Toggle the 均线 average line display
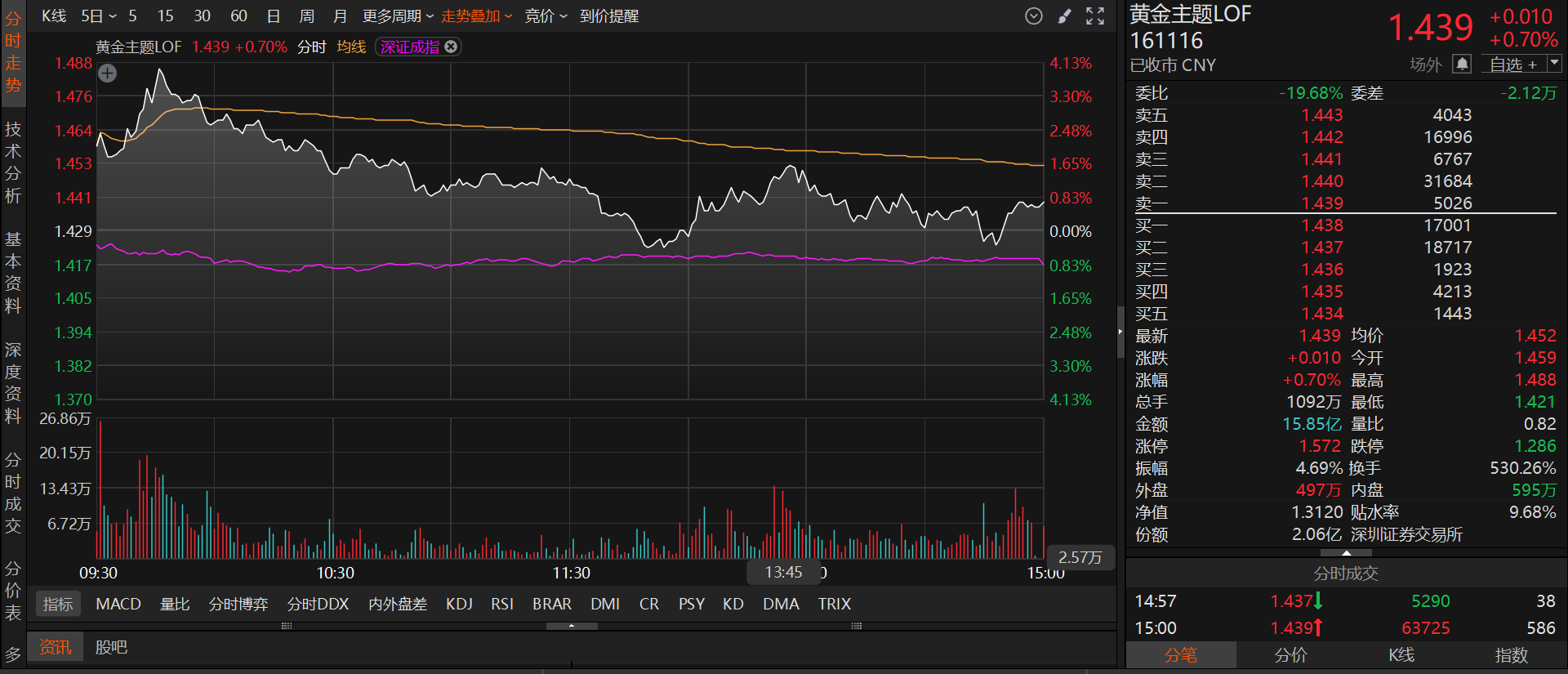 click(x=351, y=47)
